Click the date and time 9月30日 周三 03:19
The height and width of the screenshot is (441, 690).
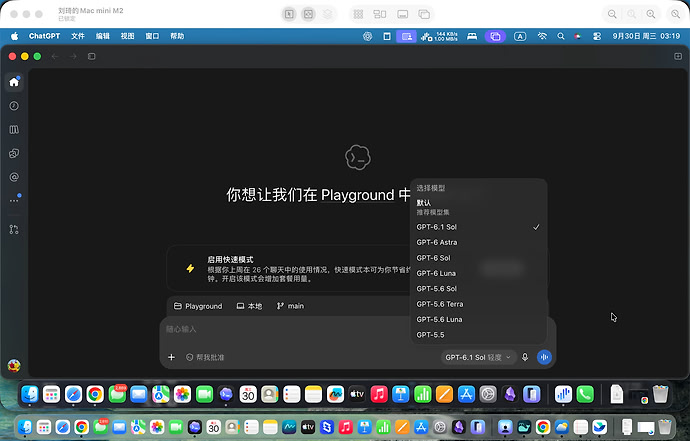point(646,36)
